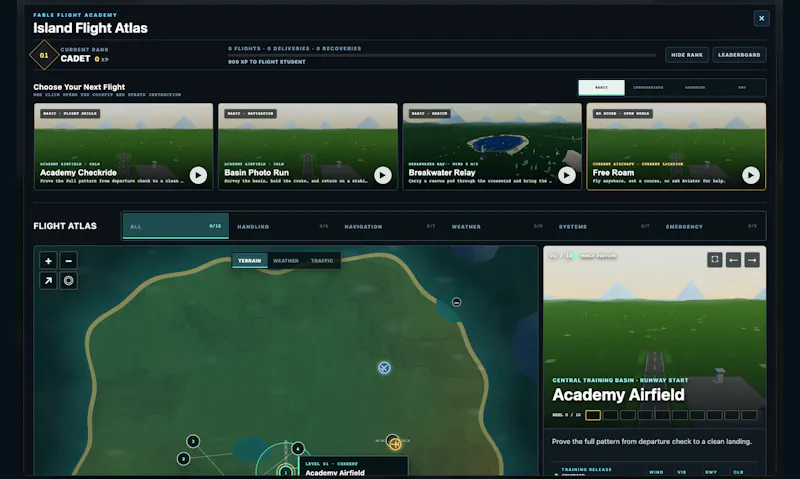Select the Basic difficulty tab
Image resolution: width=800 pixels, height=479 pixels.
tap(602, 87)
